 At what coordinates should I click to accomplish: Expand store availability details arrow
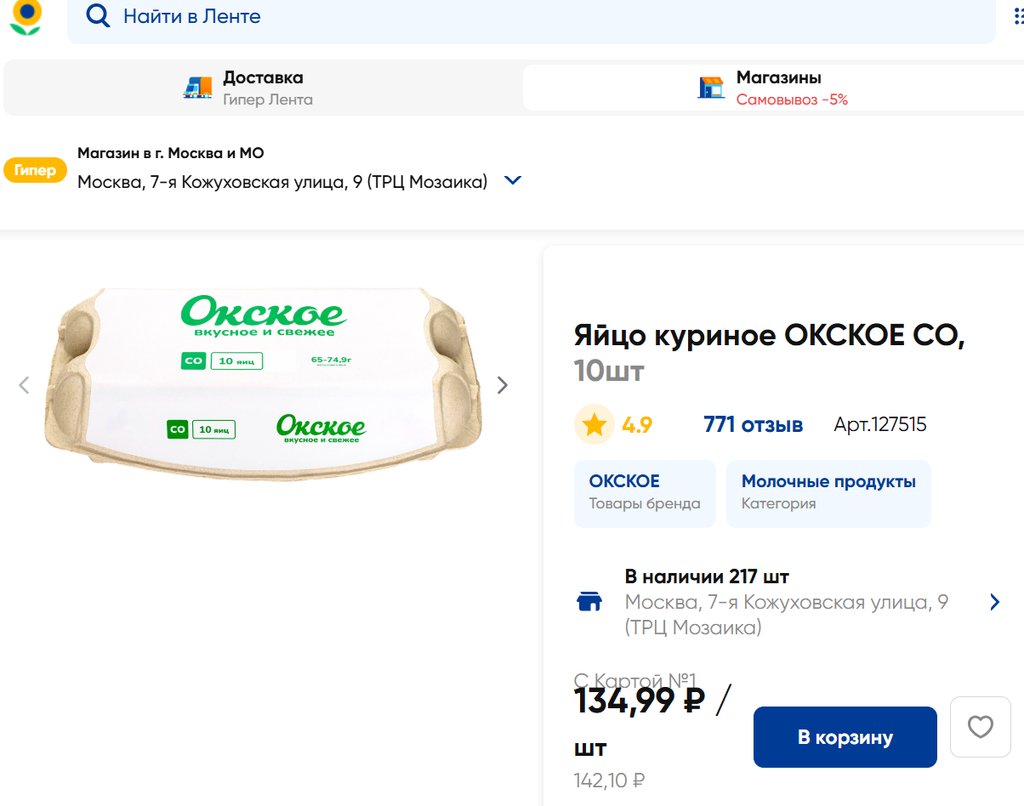click(x=994, y=602)
